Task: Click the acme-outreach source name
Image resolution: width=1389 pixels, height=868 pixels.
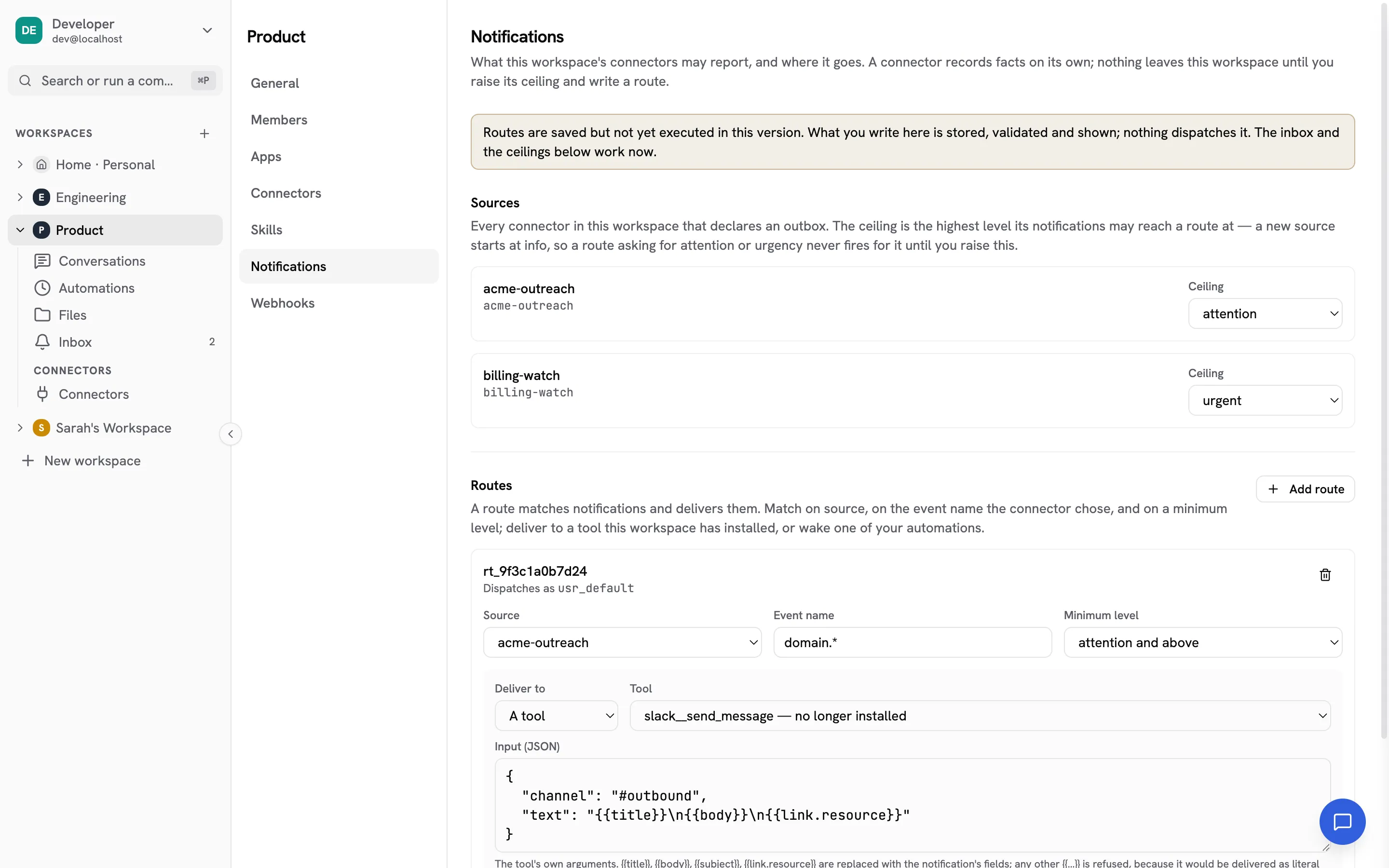Action: 529,289
